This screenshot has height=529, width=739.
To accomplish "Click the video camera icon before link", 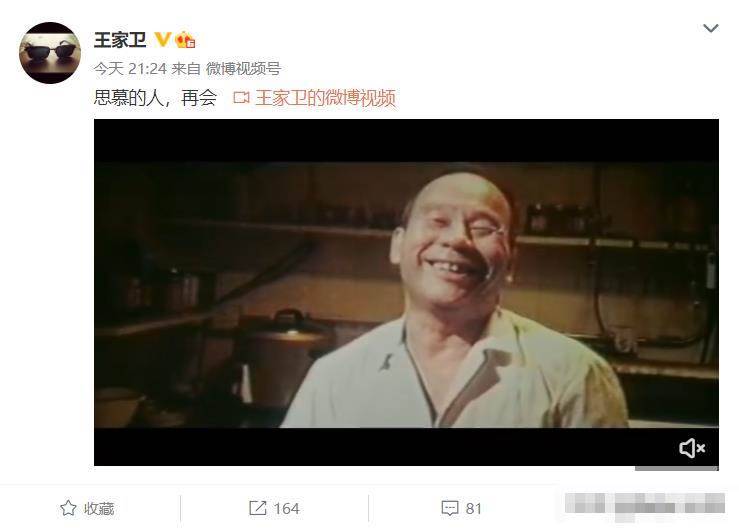I will (241, 98).
